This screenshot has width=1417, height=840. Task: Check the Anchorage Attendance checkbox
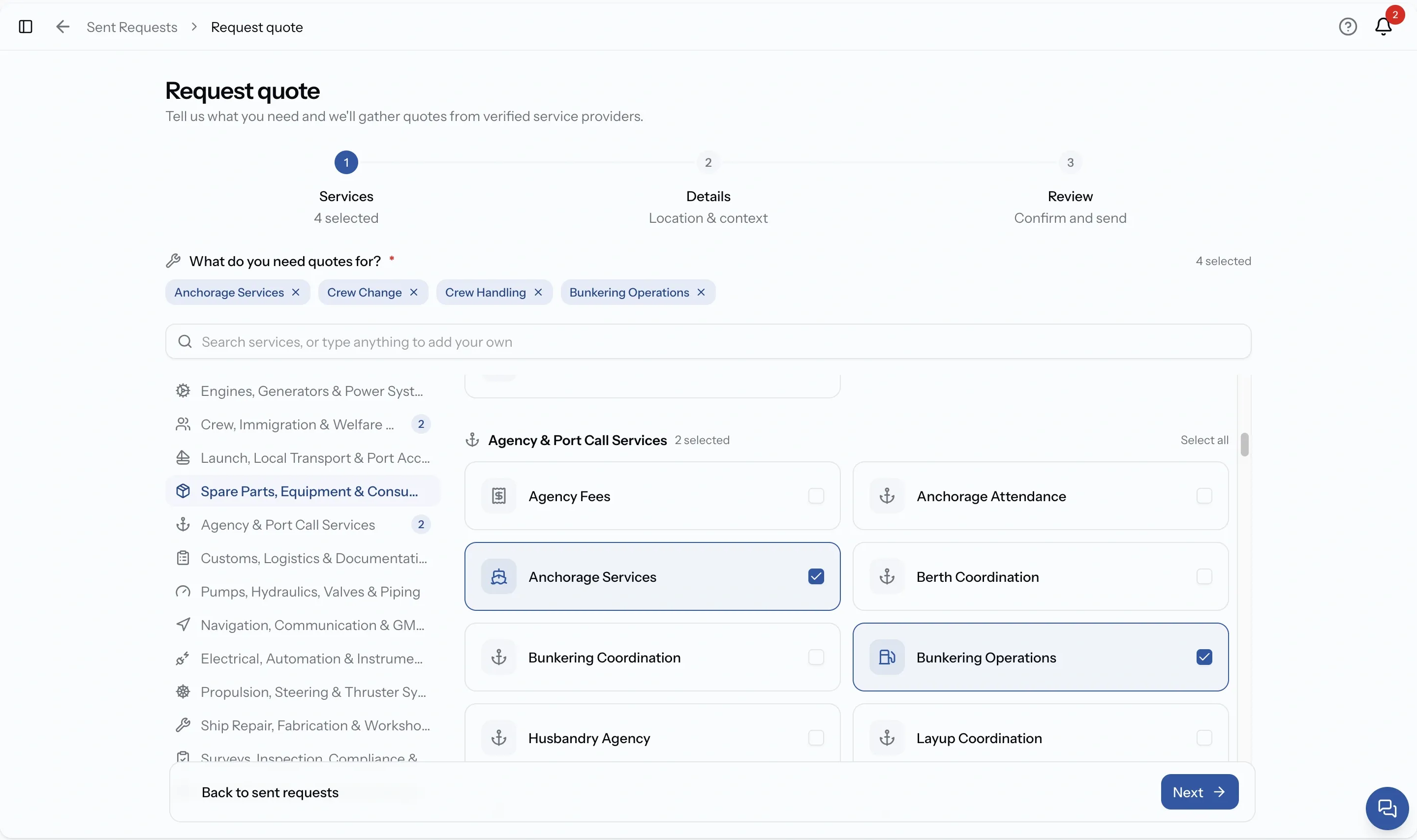[x=1204, y=496]
